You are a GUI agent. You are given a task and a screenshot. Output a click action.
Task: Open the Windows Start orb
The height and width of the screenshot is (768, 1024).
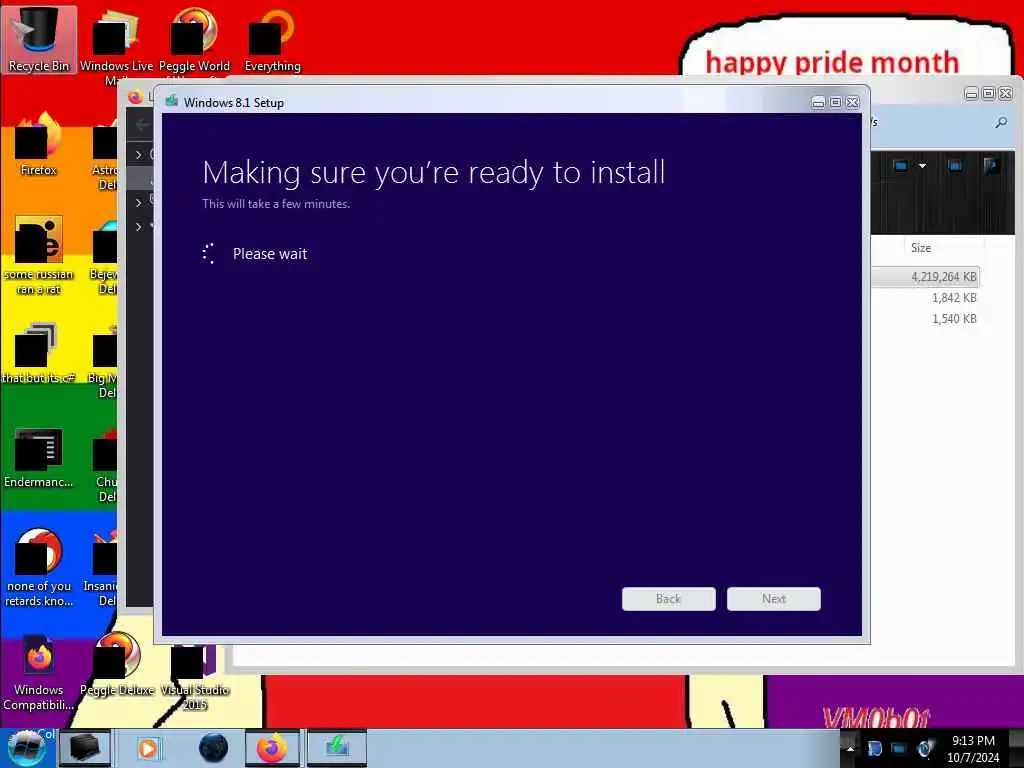[x=27, y=748]
